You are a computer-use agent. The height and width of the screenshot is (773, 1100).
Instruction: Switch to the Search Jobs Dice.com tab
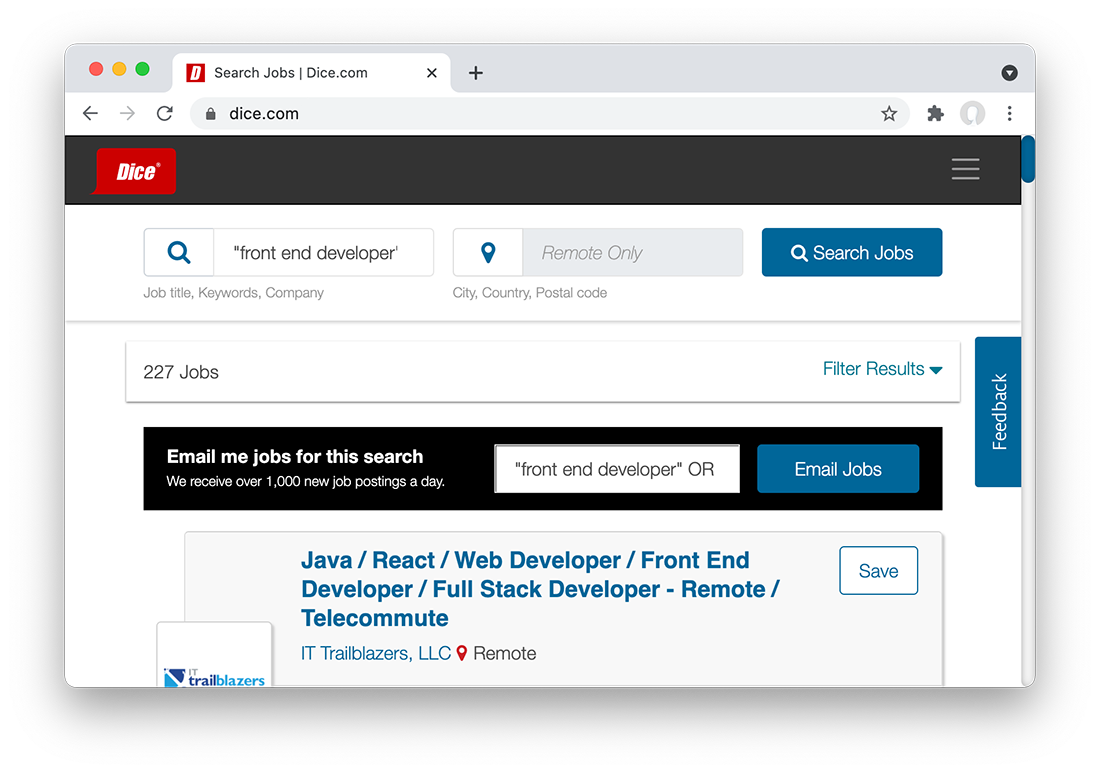(x=300, y=72)
